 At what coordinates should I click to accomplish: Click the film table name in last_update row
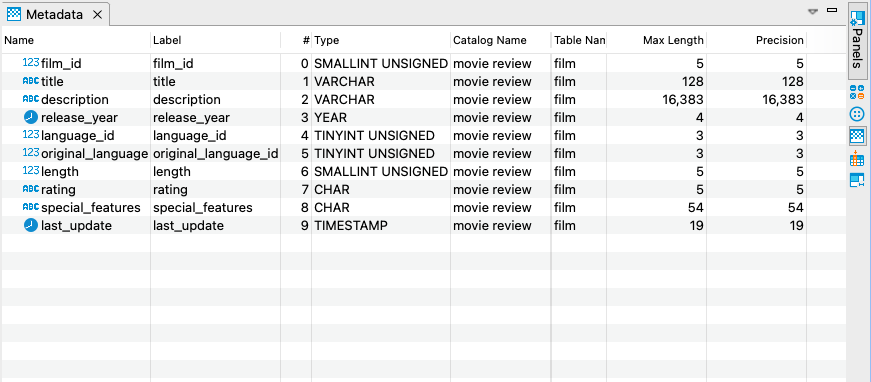[x=565, y=226]
